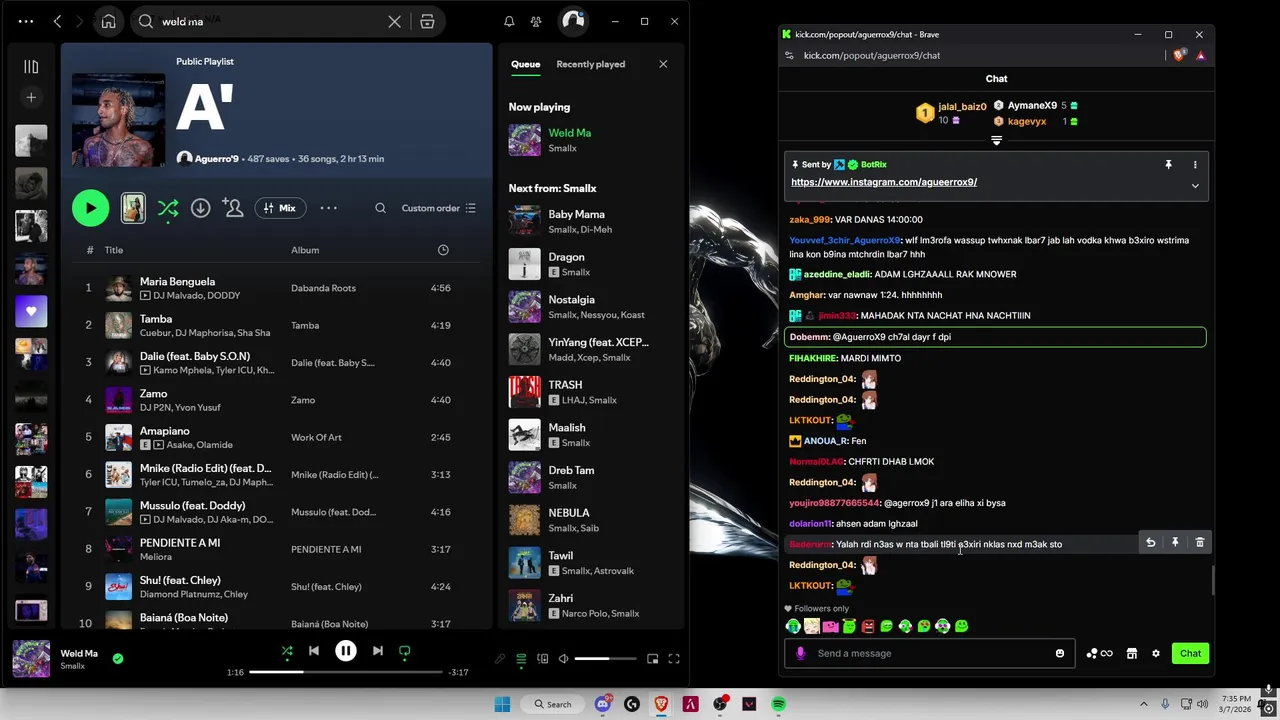Open the Kick chat settings gear

[1156, 653]
